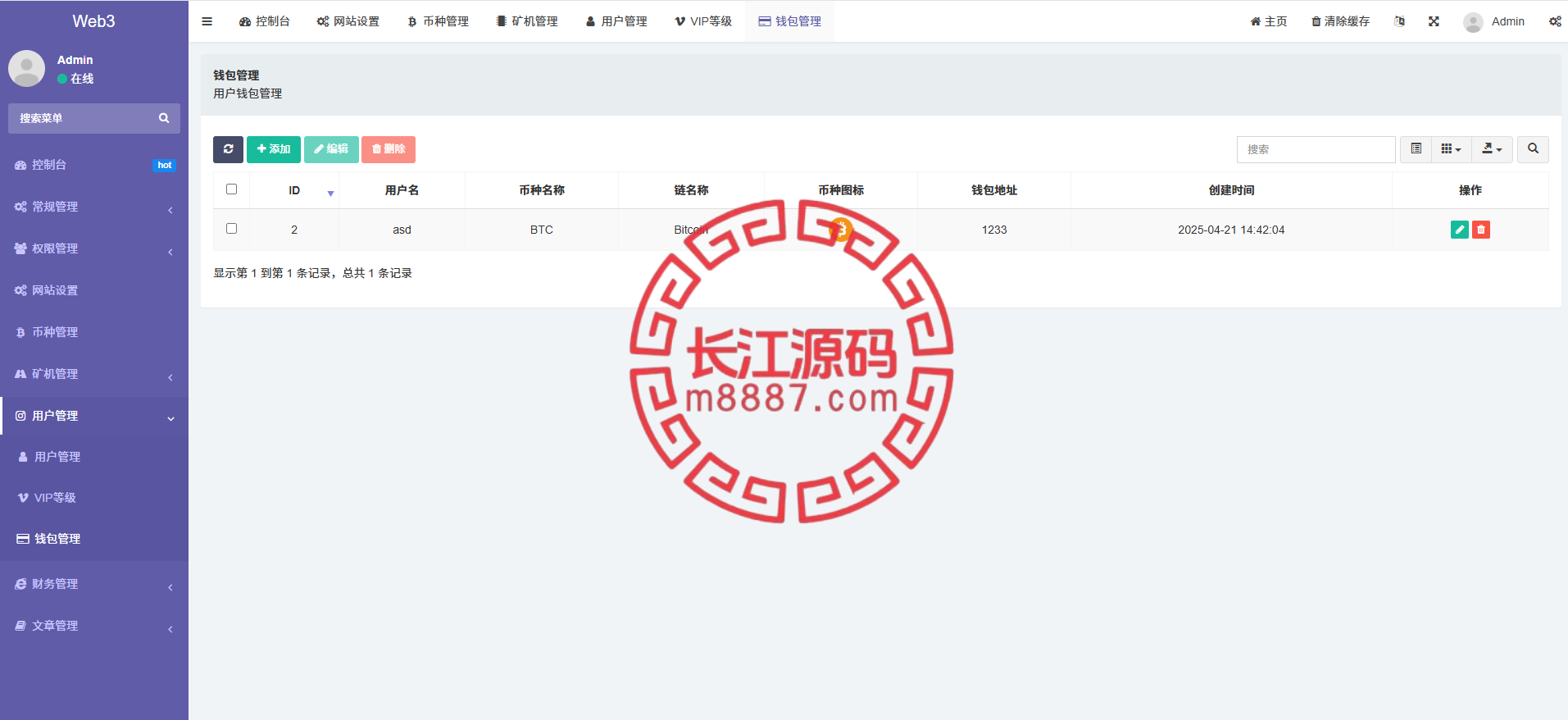Sort the table by ID column
The width and height of the screenshot is (1568, 720).
pos(294,190)
